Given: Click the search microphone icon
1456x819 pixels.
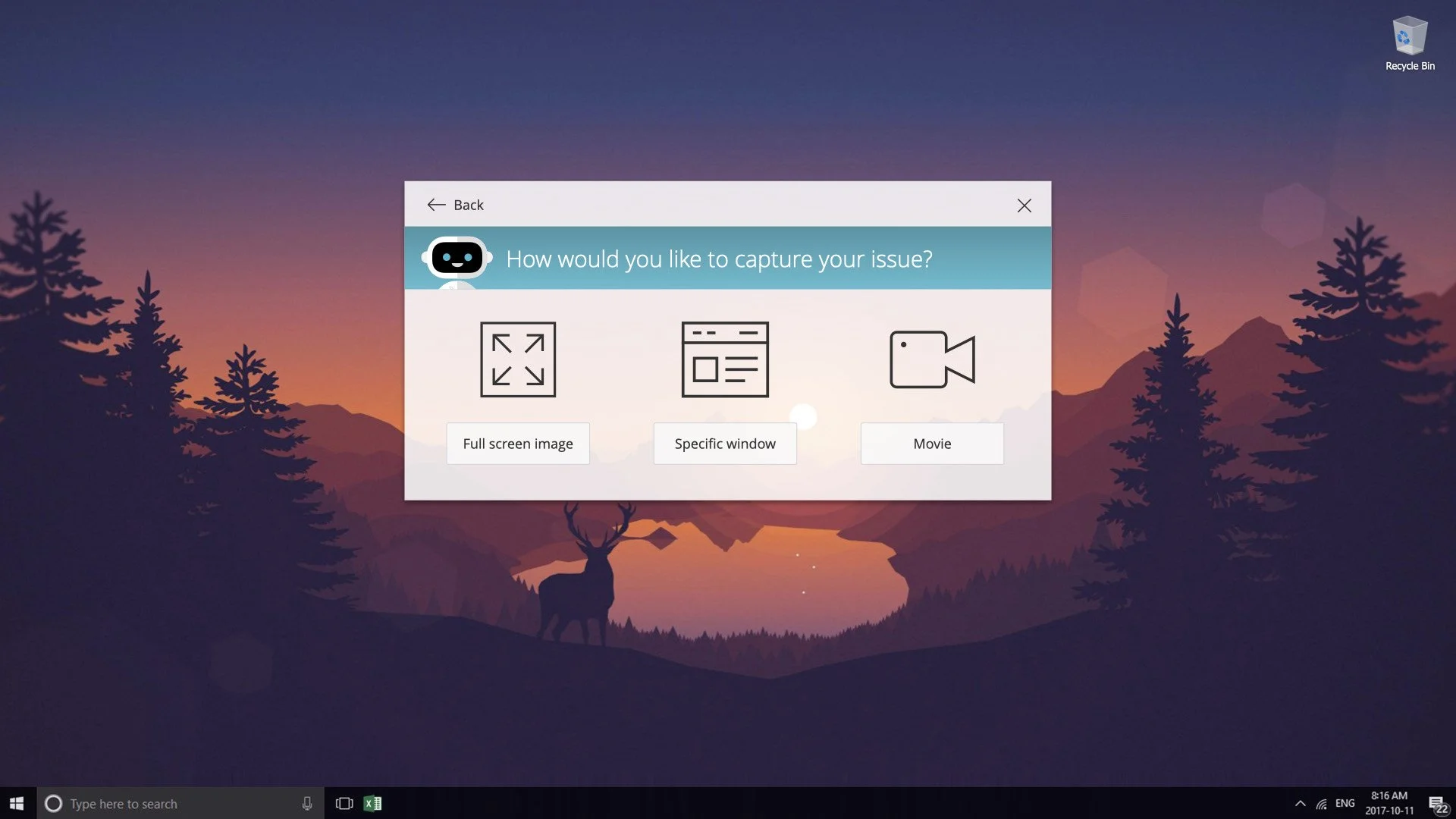Looking at the screenshot, I should (307, 803).
